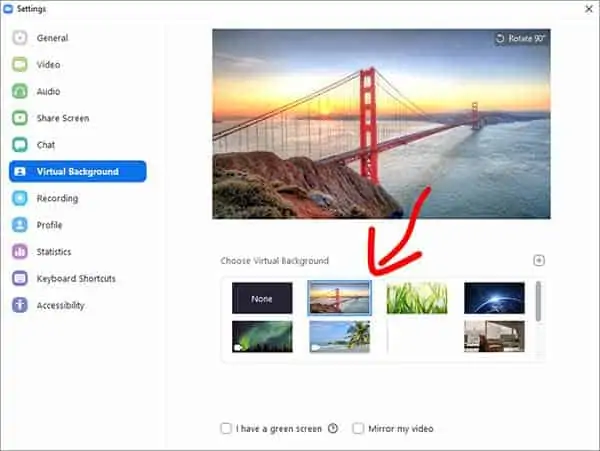This screenshot has width=600, height=451.
Task: Open Keyboard Shortcuts settings
Action: (x=76, y=278)
